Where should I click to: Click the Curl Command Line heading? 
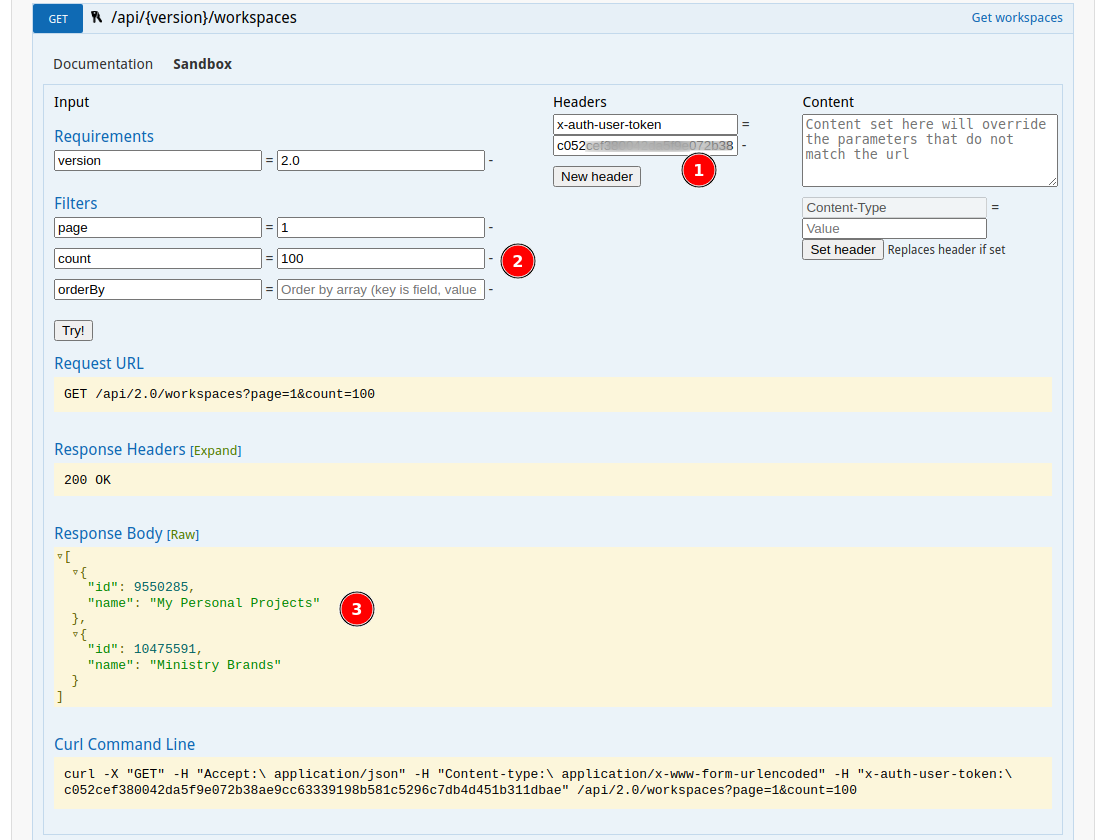click(125, 744)
